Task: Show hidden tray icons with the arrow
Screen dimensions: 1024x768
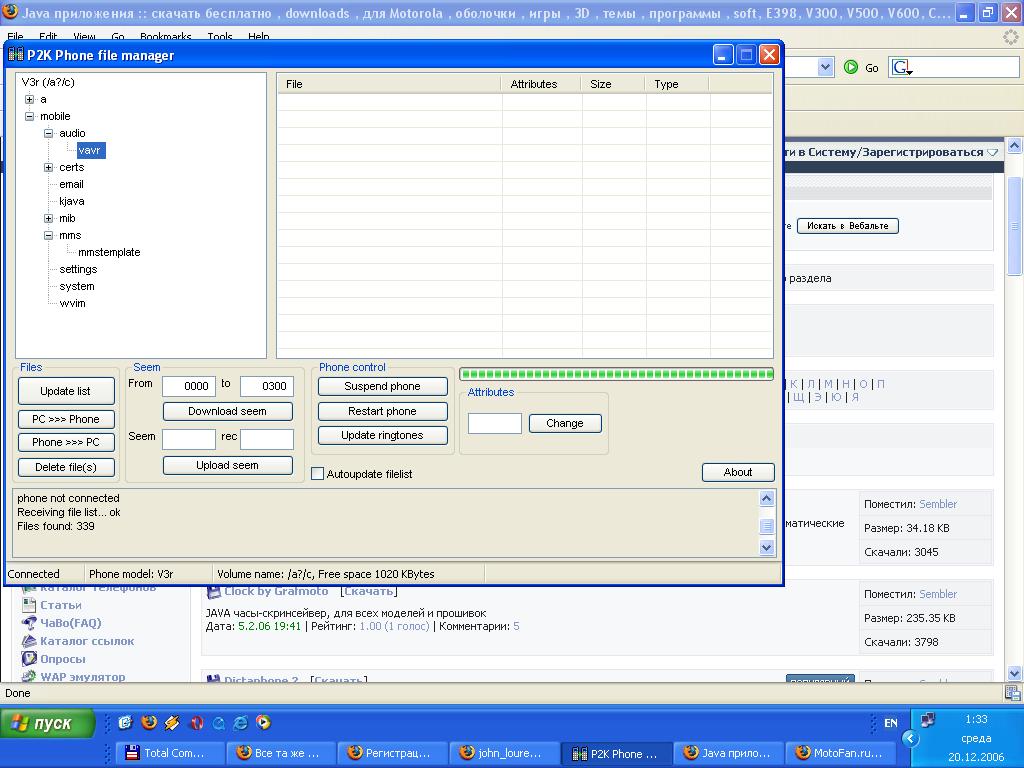Action: coord(910,739)
